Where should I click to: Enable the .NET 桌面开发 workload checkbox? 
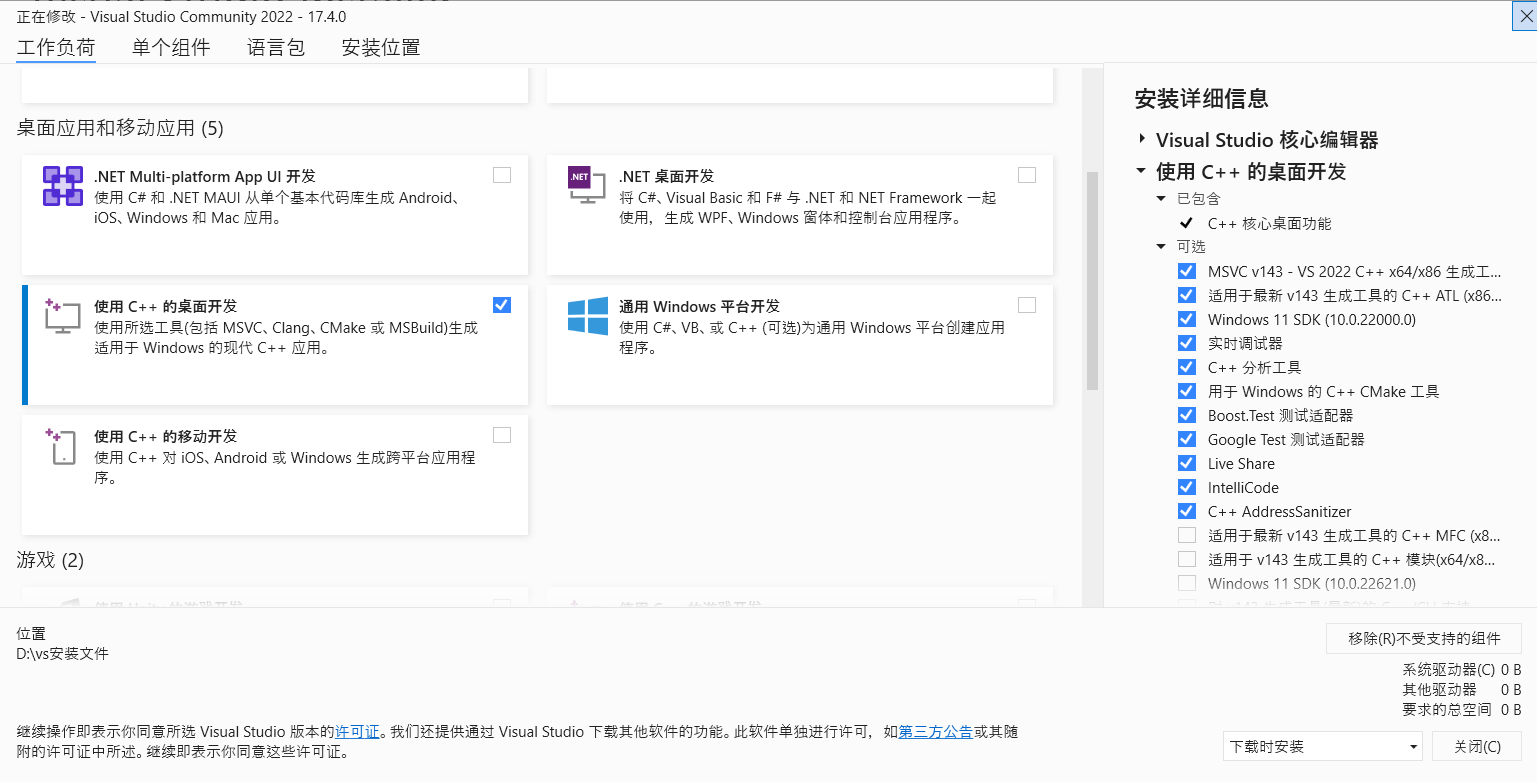tap(1026, 175)
